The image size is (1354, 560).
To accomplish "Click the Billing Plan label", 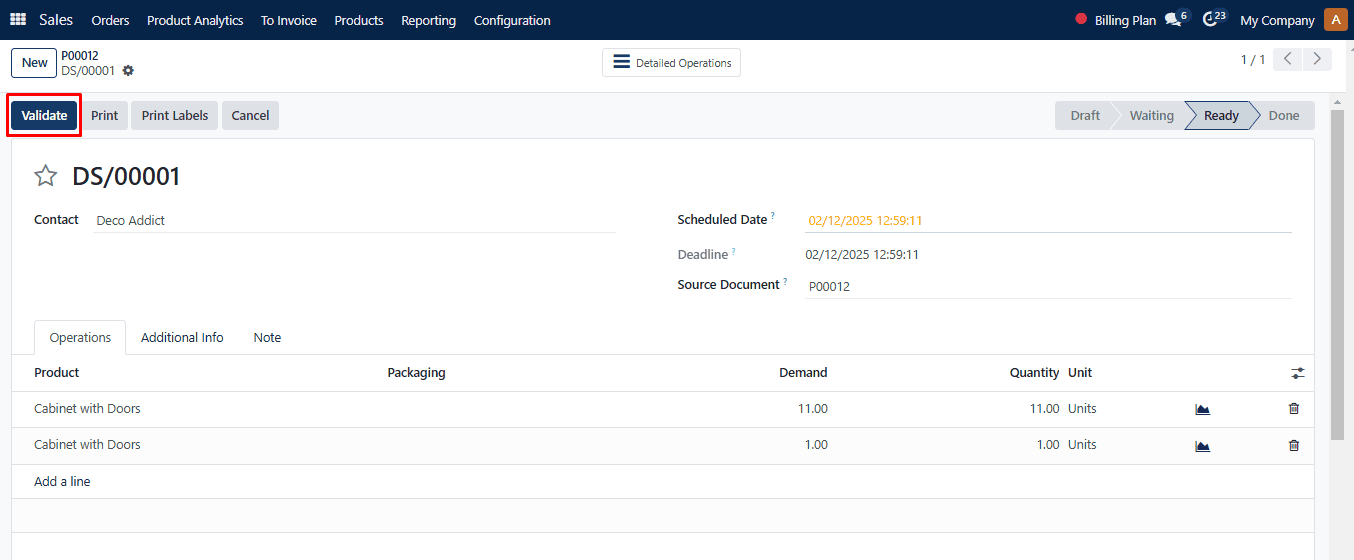I will 1125,20.
